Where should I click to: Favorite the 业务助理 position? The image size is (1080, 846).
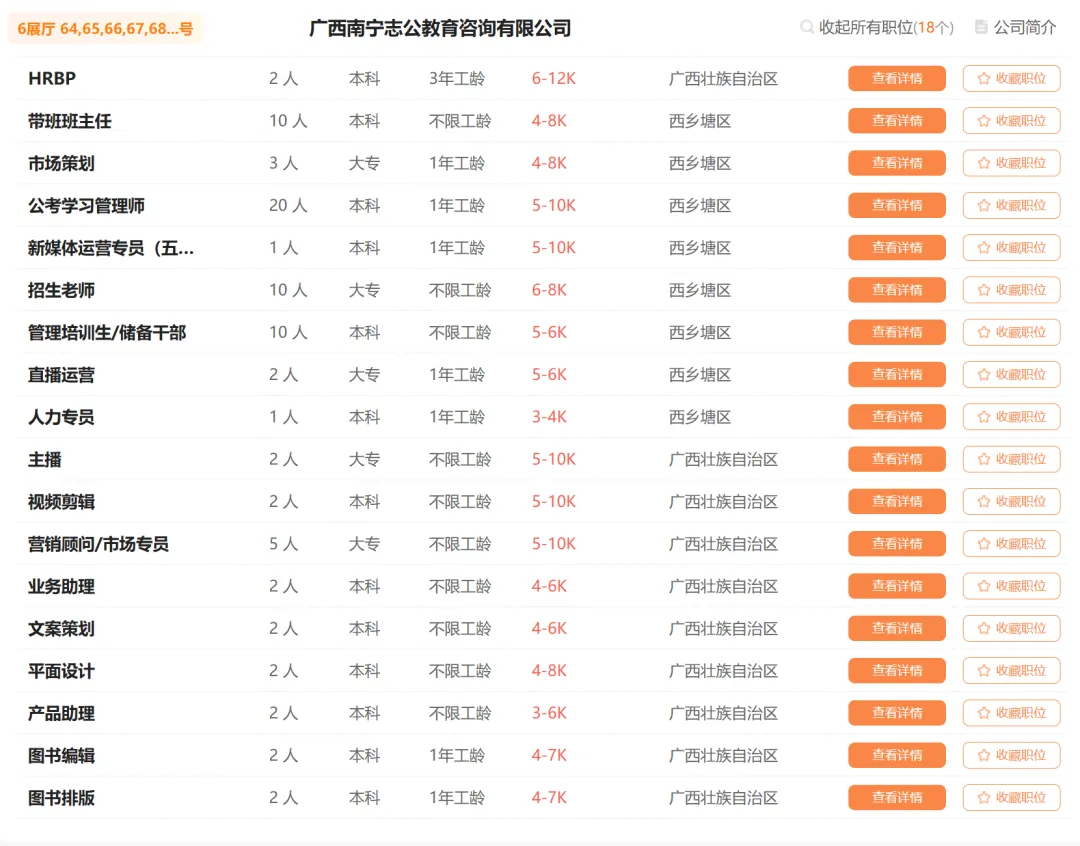point(1011,586)
